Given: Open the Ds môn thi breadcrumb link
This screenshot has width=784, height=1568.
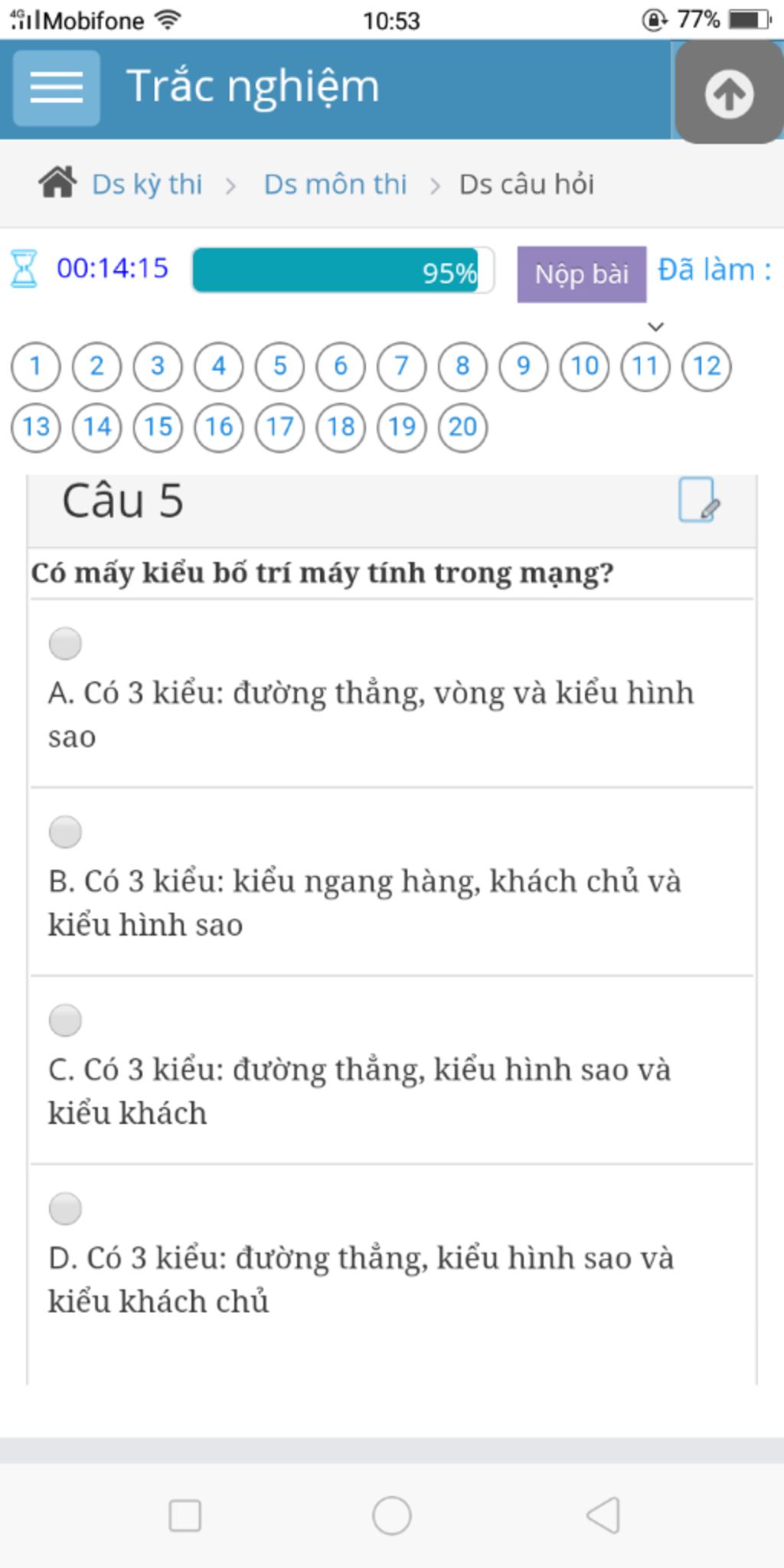Looking at the screenshot, I should click(335, 185).
